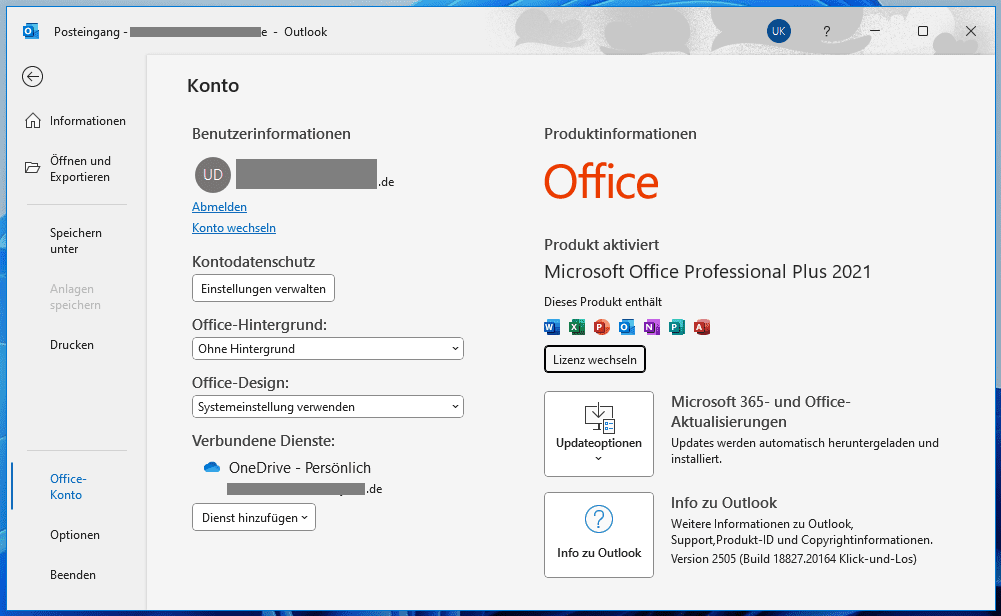The image size is (1001, 616).
Task: Click the Outlook logo in the title bar
Action: coord(31,31)
